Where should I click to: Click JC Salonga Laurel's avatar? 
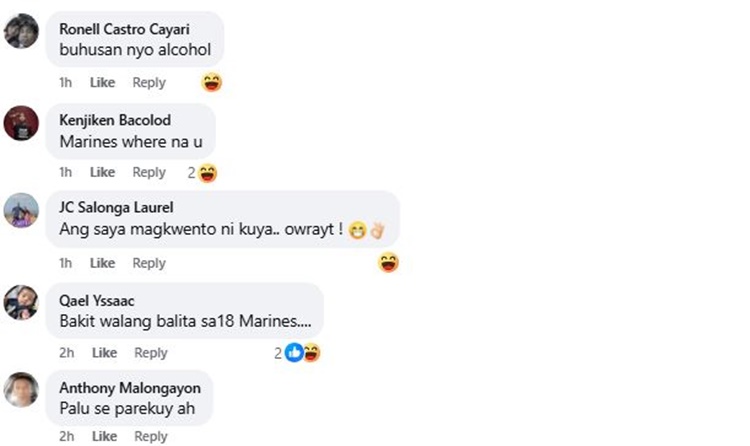pos(21,211)
